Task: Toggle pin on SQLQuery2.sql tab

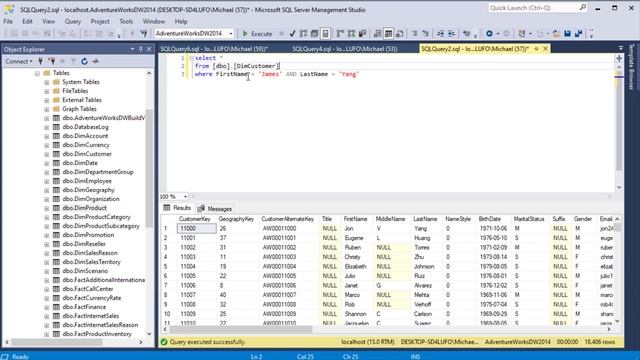Action: [536, 49]
